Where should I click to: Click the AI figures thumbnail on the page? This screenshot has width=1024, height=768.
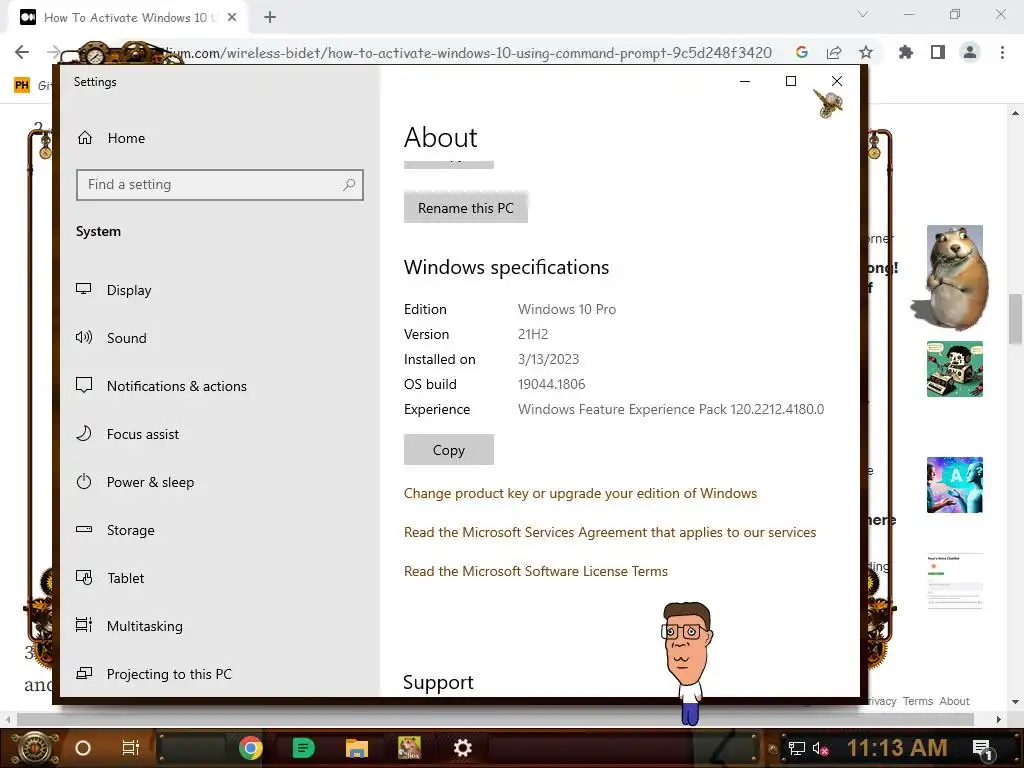(955, 485)
